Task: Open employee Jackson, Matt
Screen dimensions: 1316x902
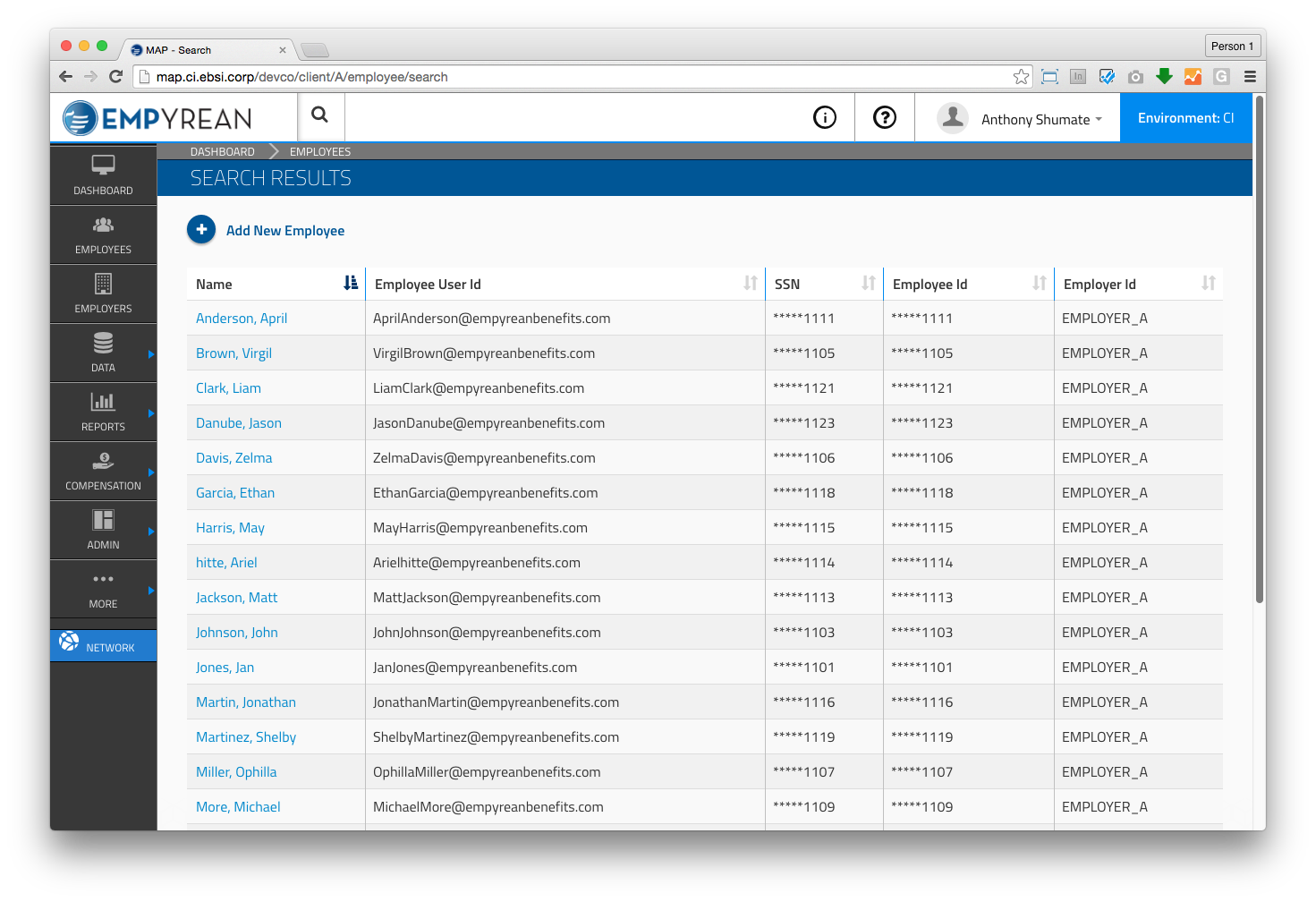Action: [236, 597]
